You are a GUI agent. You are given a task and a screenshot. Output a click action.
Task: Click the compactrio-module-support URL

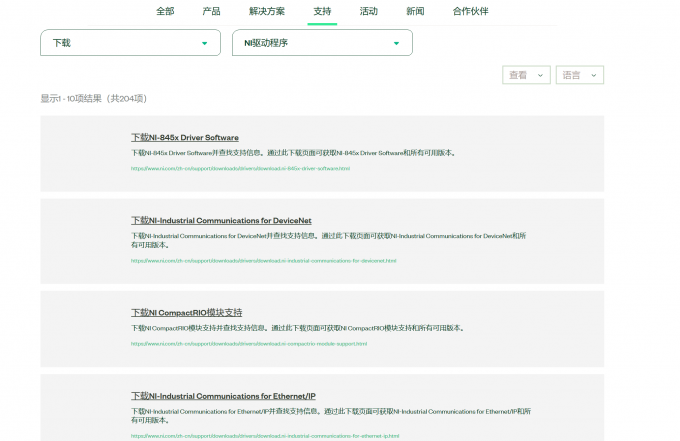[249, 344]
